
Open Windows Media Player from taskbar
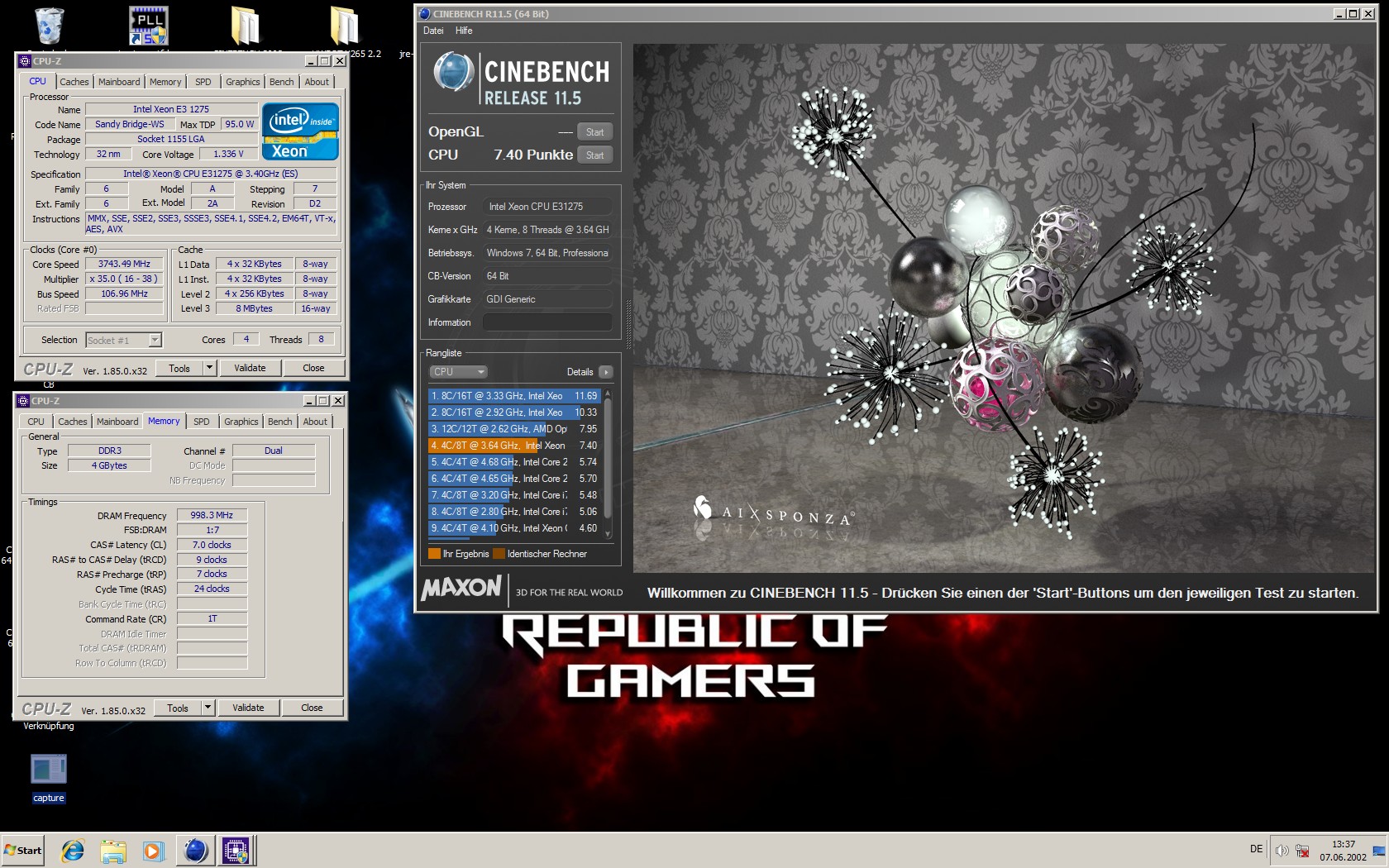[153, 850]
